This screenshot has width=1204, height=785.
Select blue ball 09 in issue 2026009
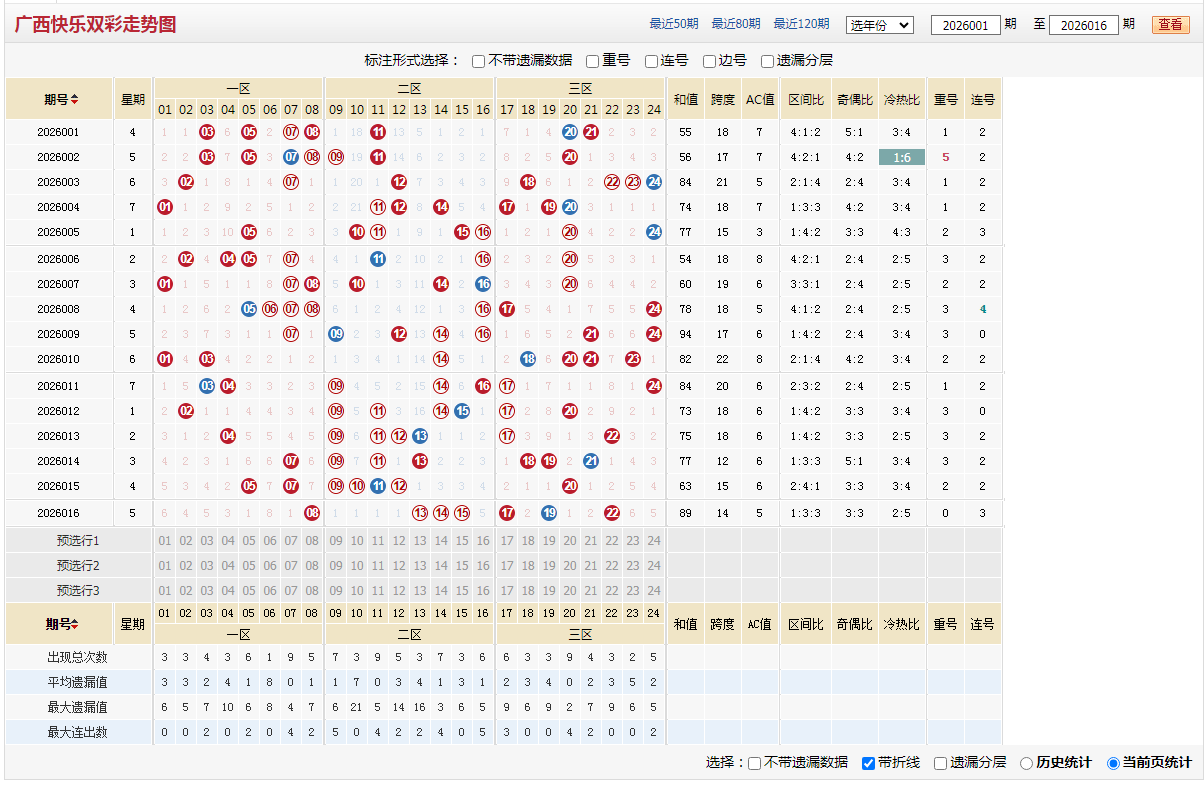coord(336,334)
